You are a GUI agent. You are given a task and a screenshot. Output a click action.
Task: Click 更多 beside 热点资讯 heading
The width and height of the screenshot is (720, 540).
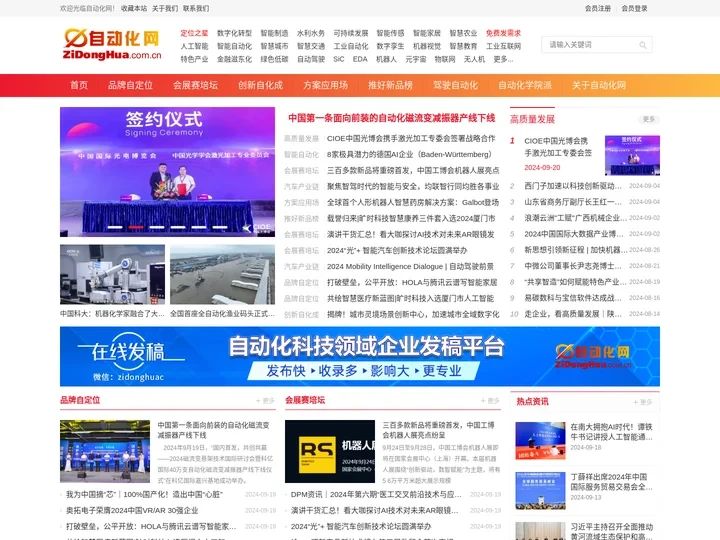(x=643, y=402)
